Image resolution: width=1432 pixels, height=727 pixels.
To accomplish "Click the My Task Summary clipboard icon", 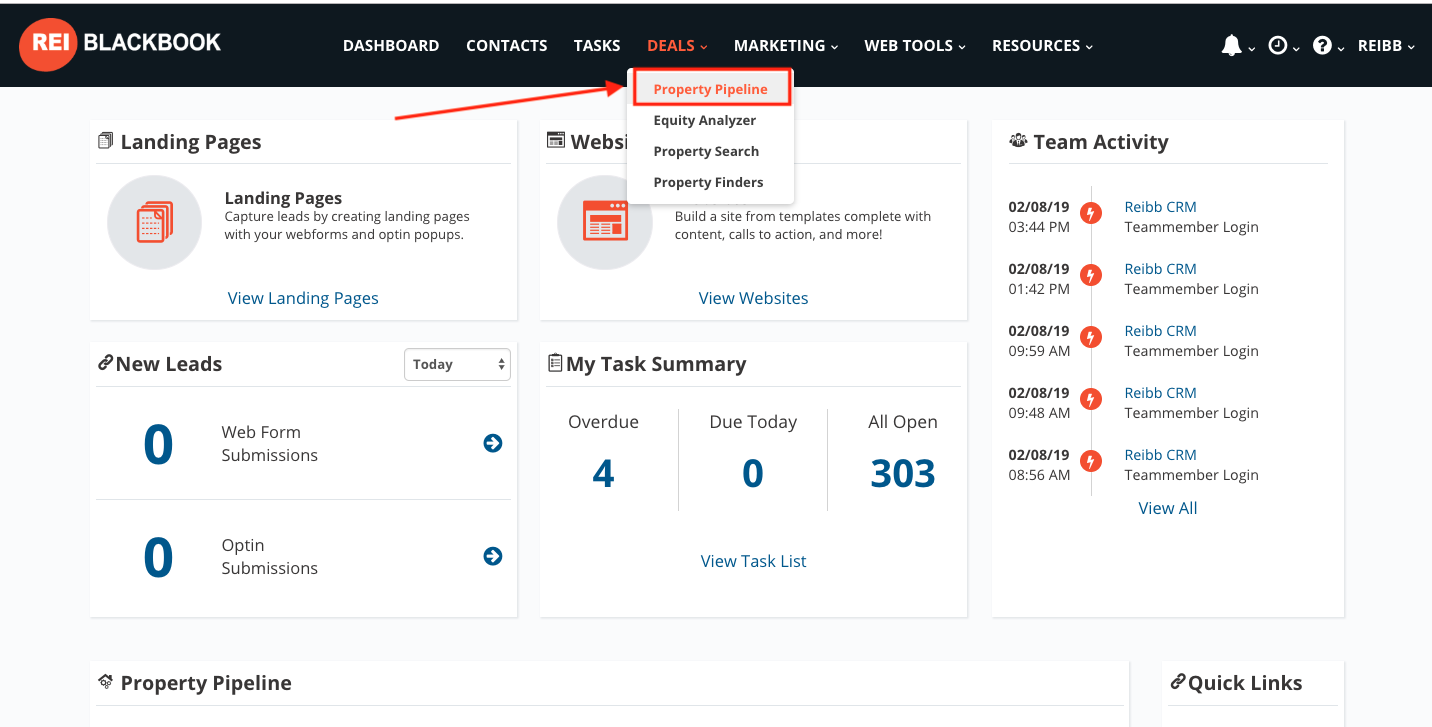I will 555,363.
